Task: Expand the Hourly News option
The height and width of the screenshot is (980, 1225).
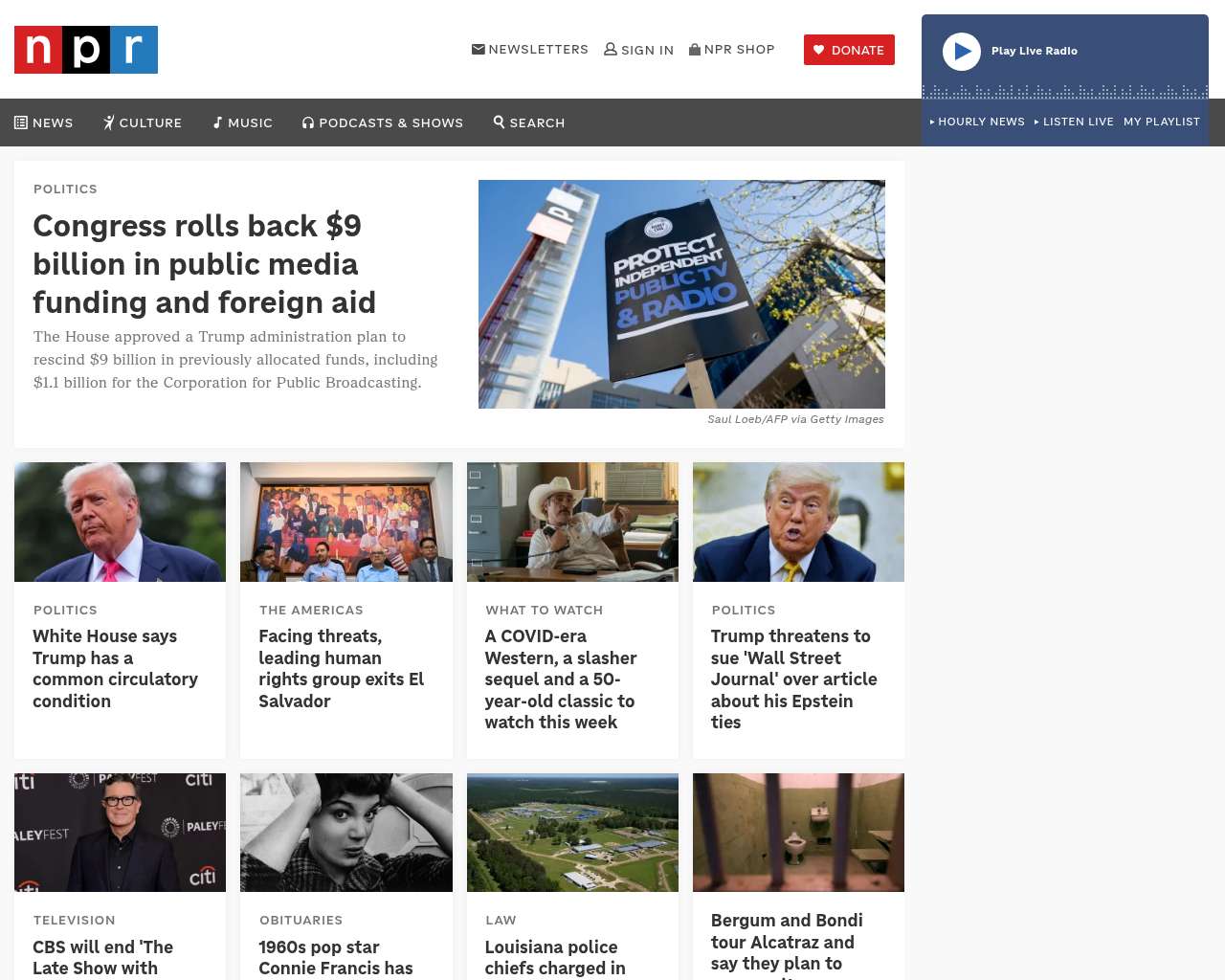Action: [x=977, y=122]
